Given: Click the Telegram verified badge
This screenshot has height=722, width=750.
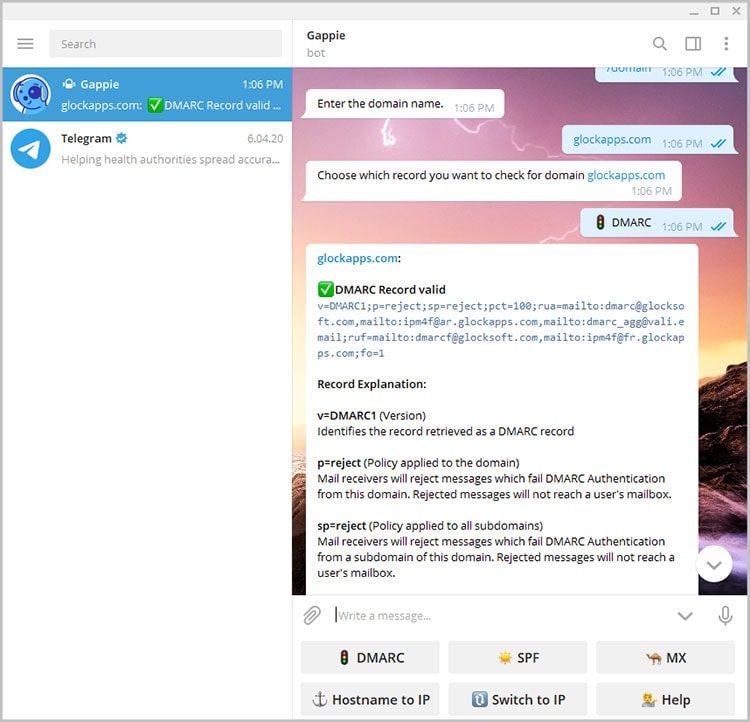Looking at the screenshot, I should pos(122,138).
